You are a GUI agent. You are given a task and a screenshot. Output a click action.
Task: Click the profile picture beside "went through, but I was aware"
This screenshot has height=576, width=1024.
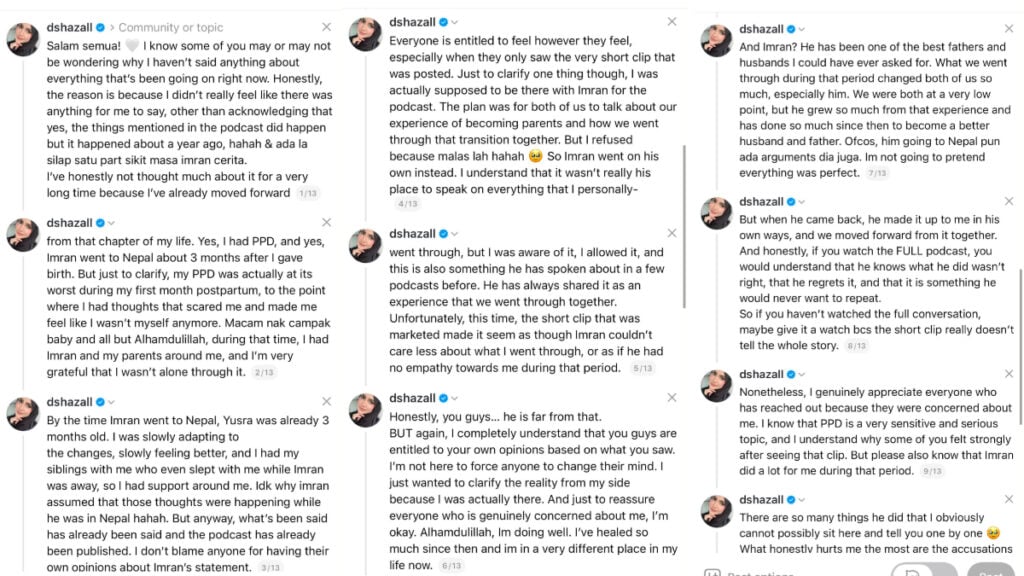[x=365, y=246]
